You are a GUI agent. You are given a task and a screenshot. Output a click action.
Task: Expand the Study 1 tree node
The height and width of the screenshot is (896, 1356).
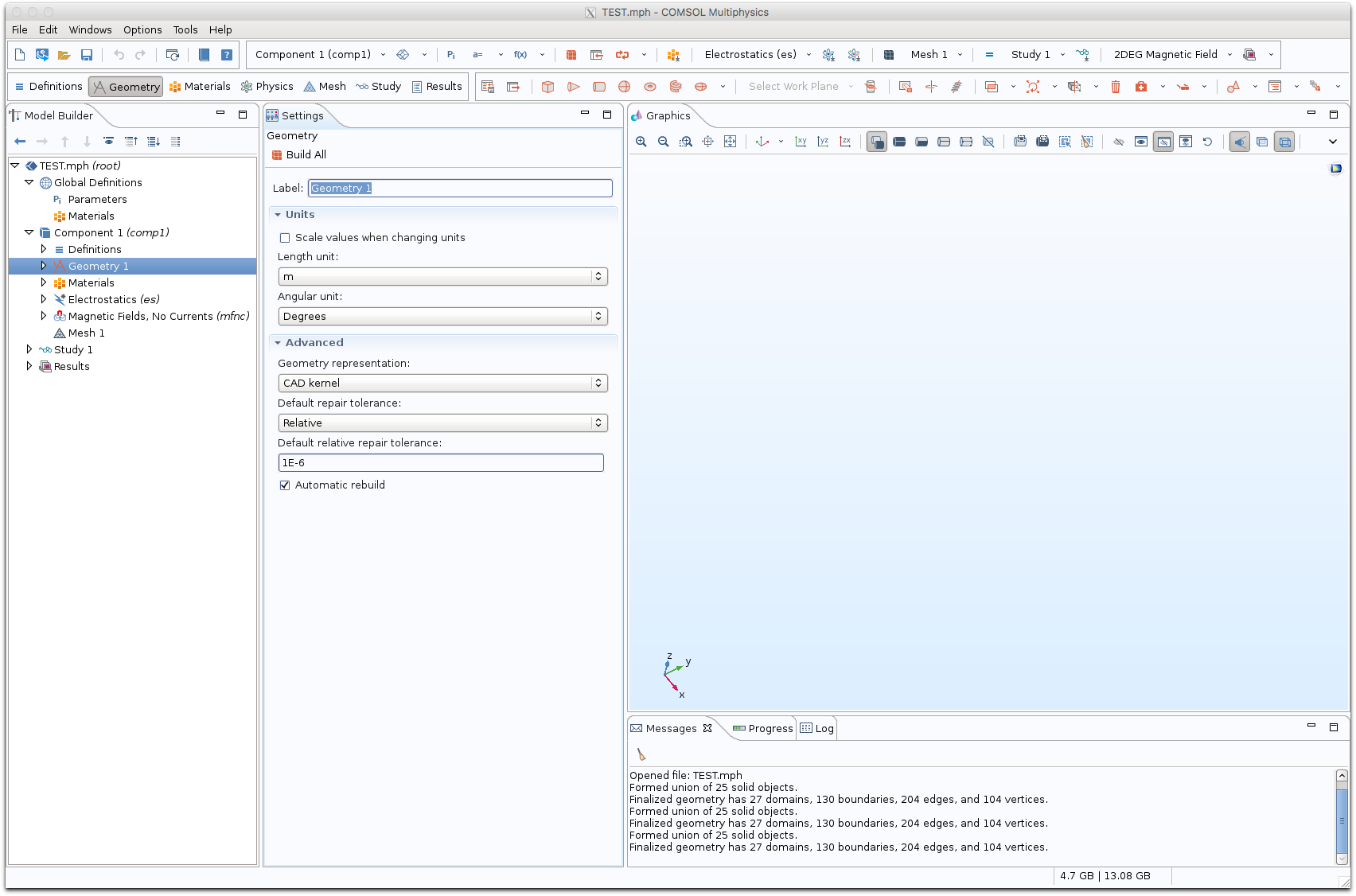point(29,349)
